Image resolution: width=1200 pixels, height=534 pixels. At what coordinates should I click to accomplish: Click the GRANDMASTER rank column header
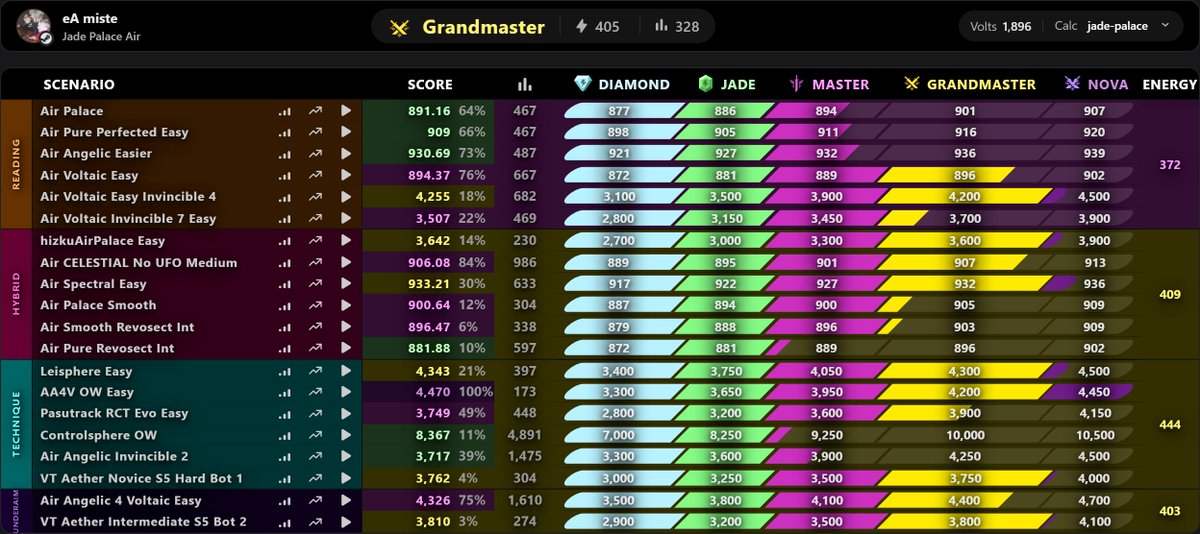pyautogui.click(x=970, y=84)
